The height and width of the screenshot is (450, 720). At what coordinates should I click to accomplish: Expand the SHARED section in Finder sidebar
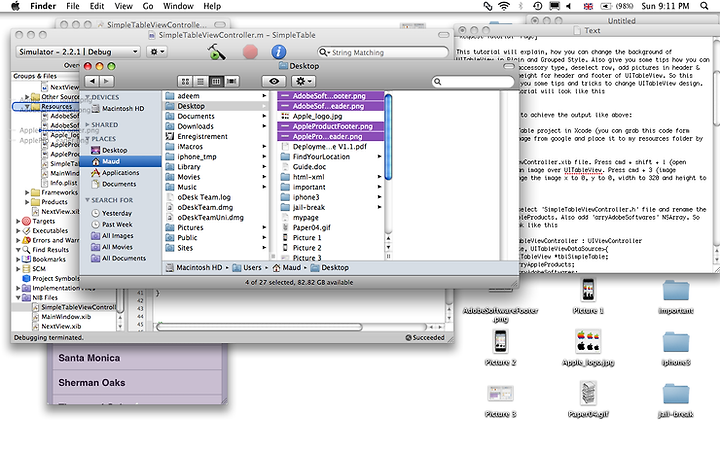(x=88, y=124)
